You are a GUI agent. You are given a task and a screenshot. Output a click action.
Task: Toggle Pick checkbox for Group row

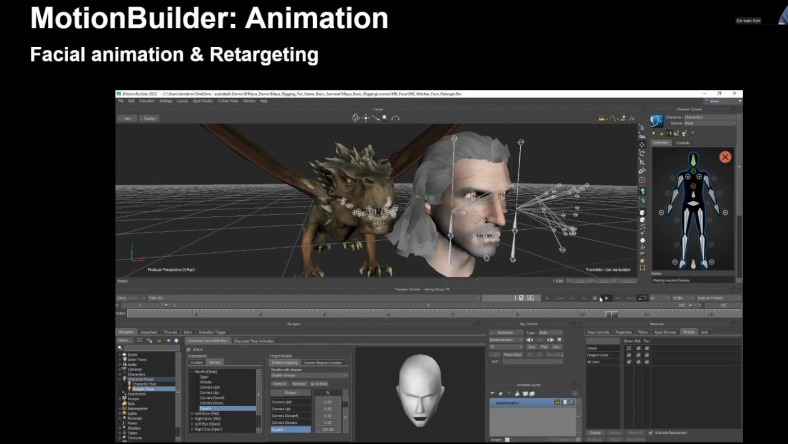[638, 348]
